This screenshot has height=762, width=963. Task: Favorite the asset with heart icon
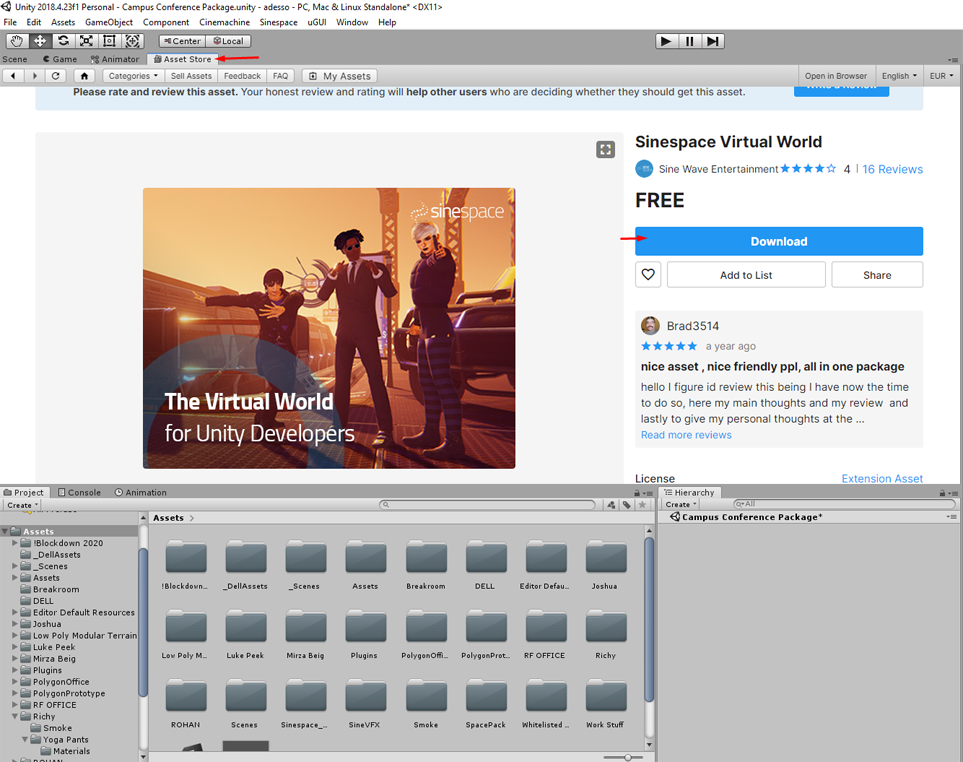point(648,274)
